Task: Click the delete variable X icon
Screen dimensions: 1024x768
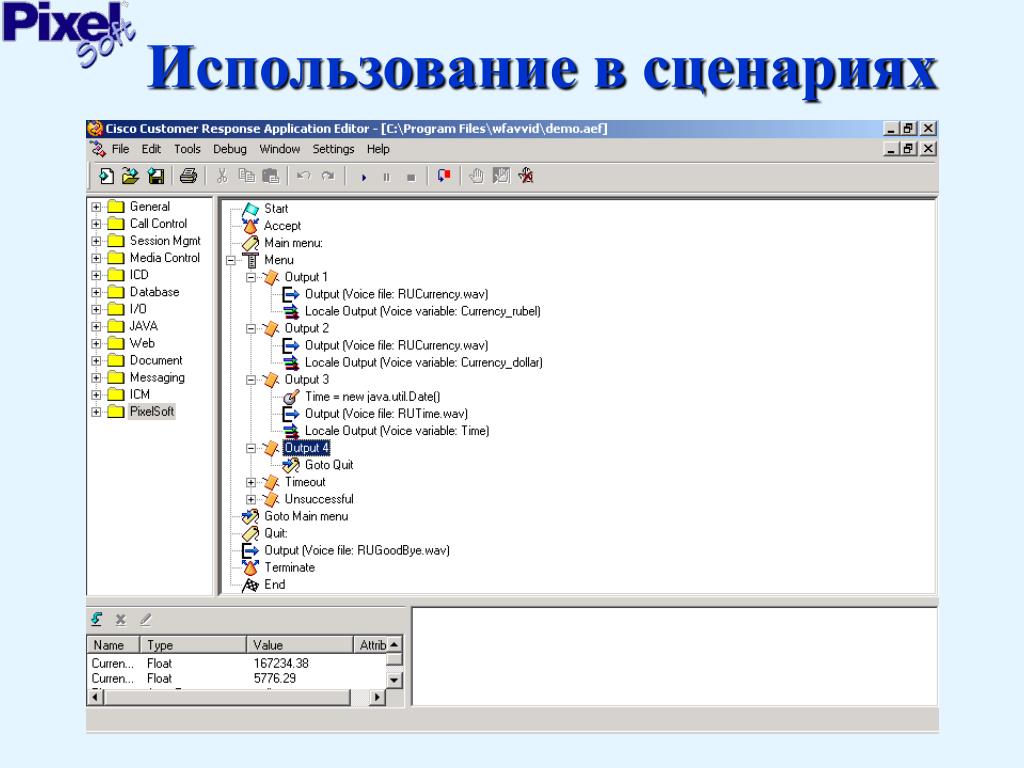Action: 121,619
